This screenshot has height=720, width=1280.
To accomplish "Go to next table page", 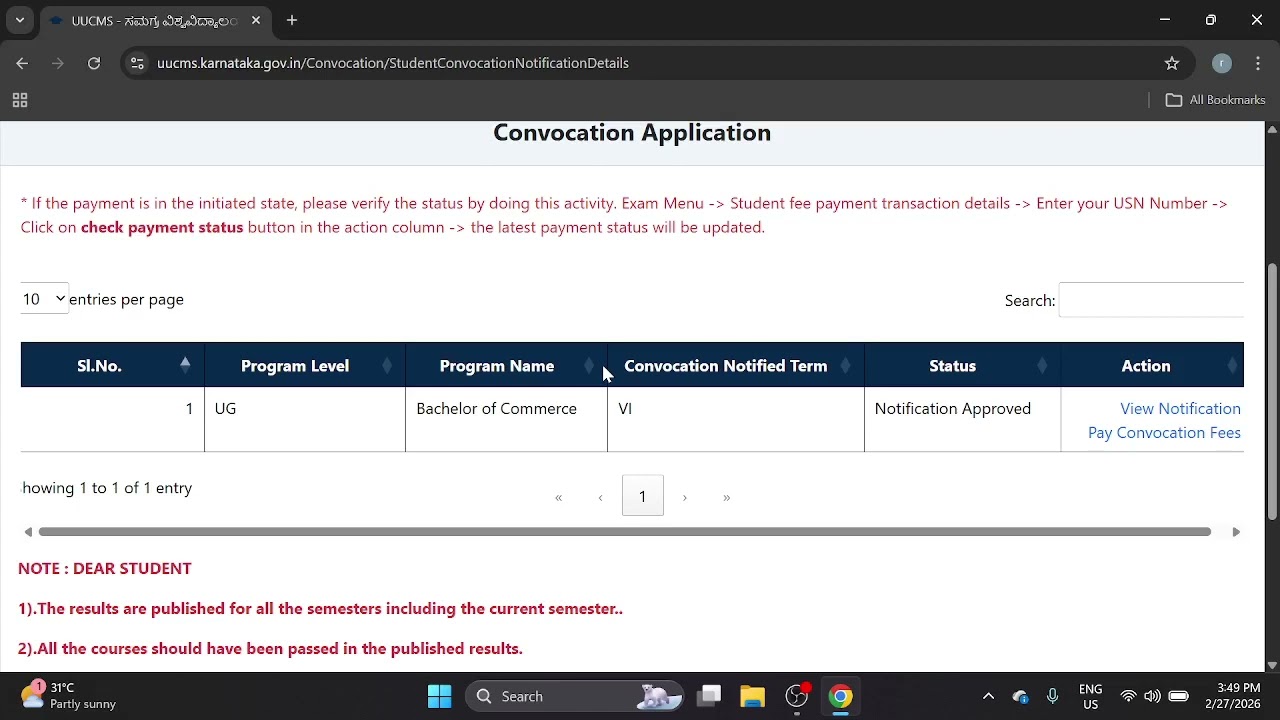I will [x=685, y=497].
